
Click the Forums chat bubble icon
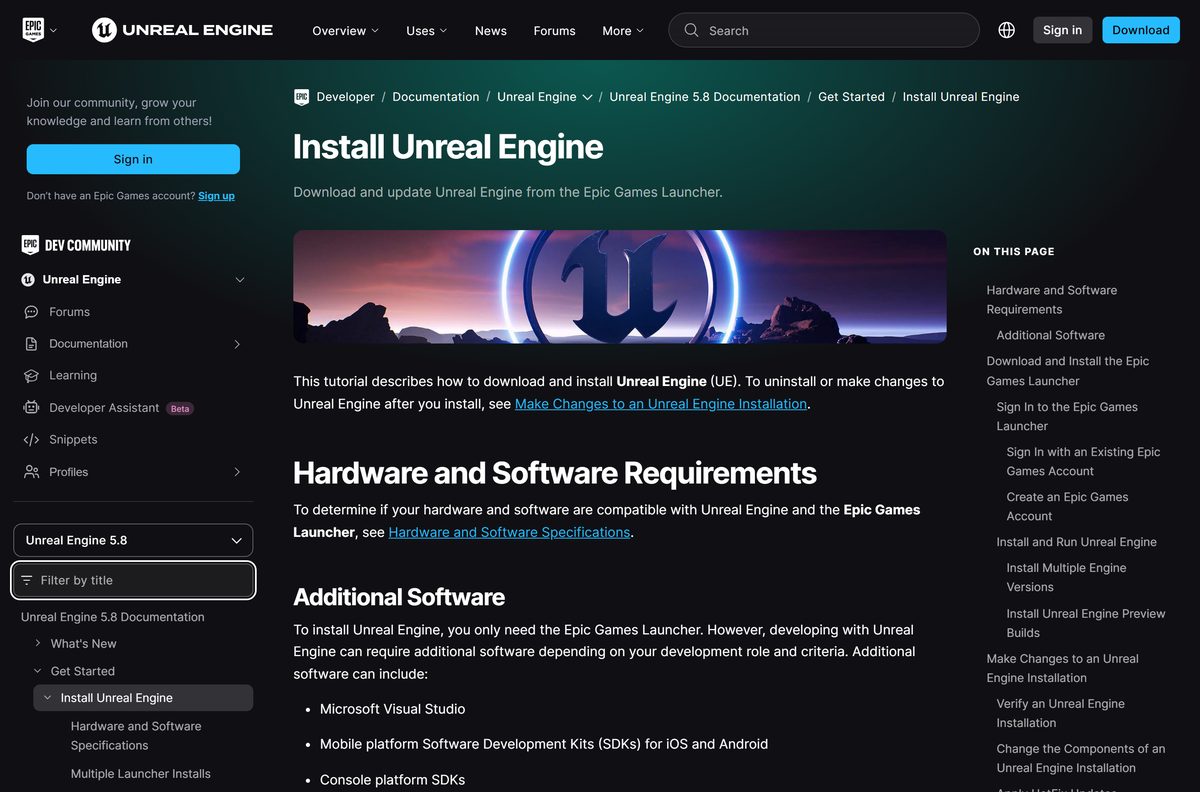(x=31, y=312)
